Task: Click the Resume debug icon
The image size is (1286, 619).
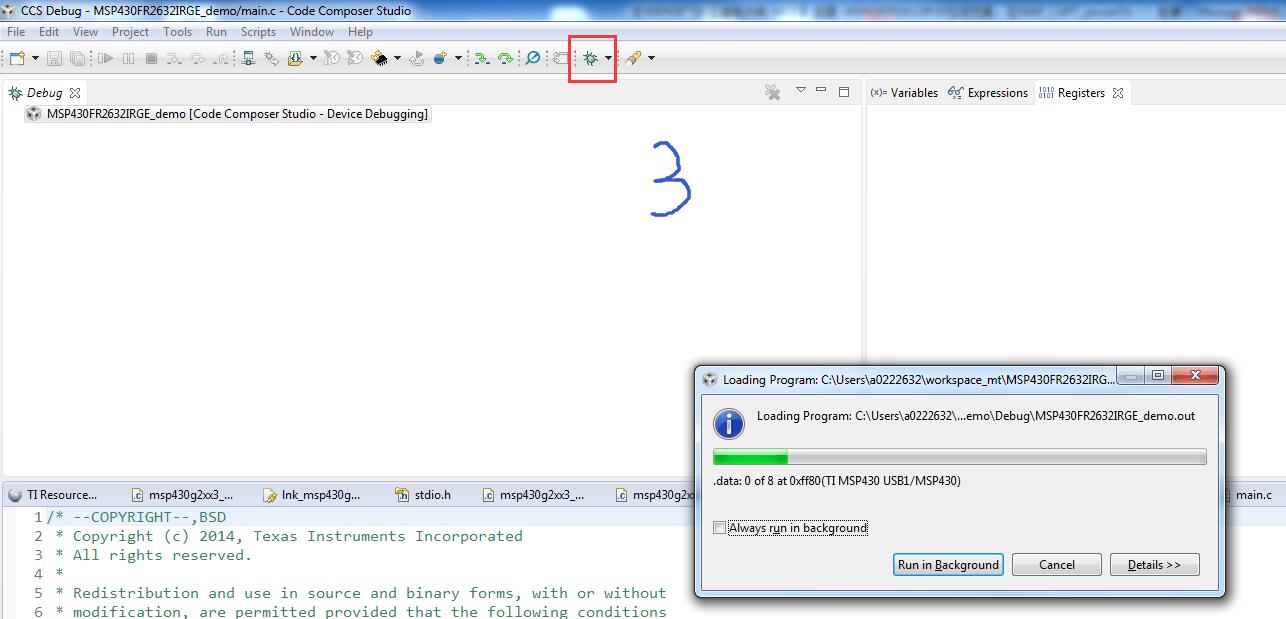Action: tap(105, 59)
